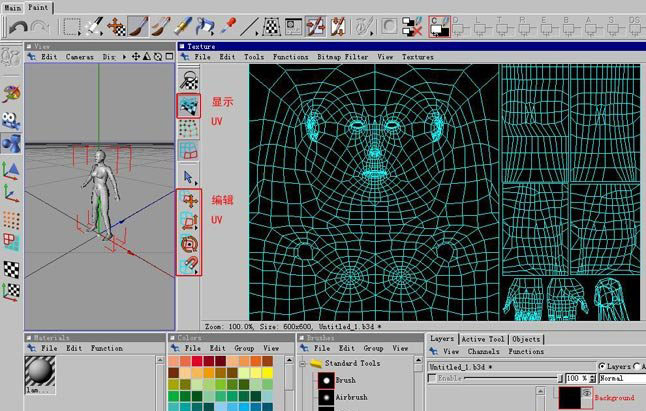Open the Normal blend mode dropdown
This screenshot has height=411, width=646.
(622, 378)
